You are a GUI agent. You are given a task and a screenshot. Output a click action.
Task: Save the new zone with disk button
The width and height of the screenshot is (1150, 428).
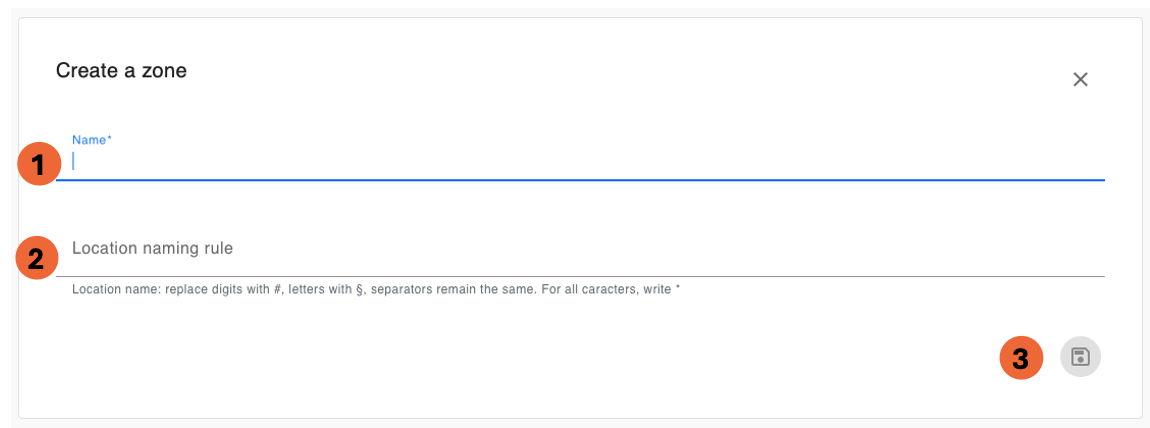[1080, 357]
